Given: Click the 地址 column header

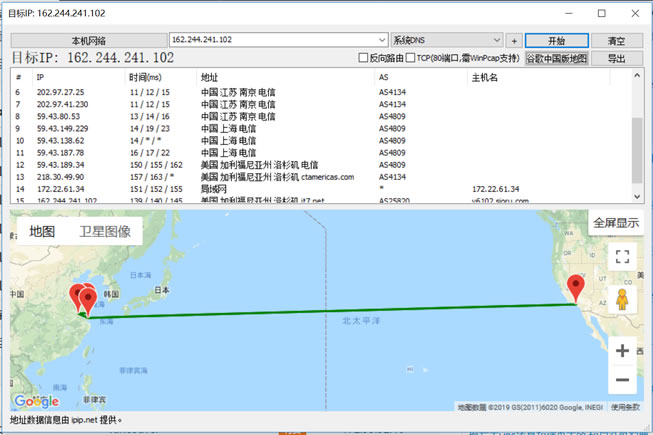Looking at the screenshot, I should pyautogui.click(x=285, y=77).
